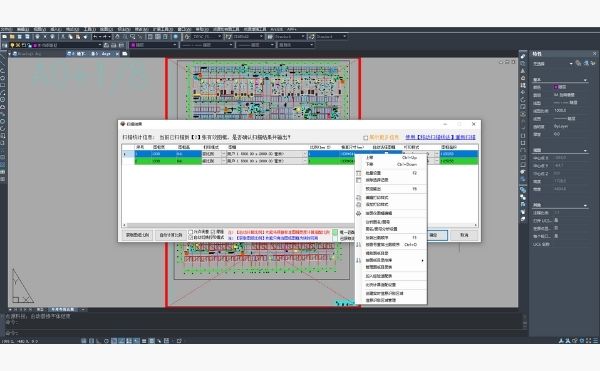
Task: Click the New file icon in toolbar
Action: click(x=4, y=37)
